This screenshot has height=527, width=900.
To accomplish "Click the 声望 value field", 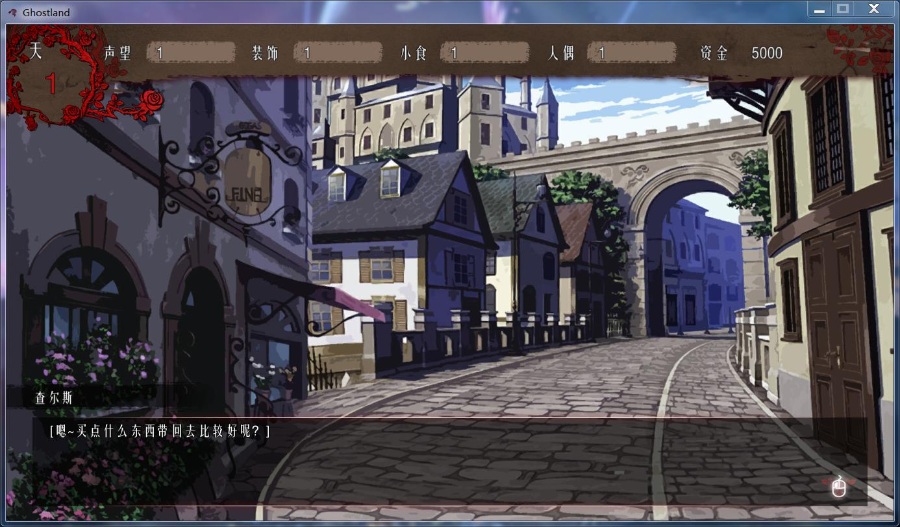I will click(191, 53).
